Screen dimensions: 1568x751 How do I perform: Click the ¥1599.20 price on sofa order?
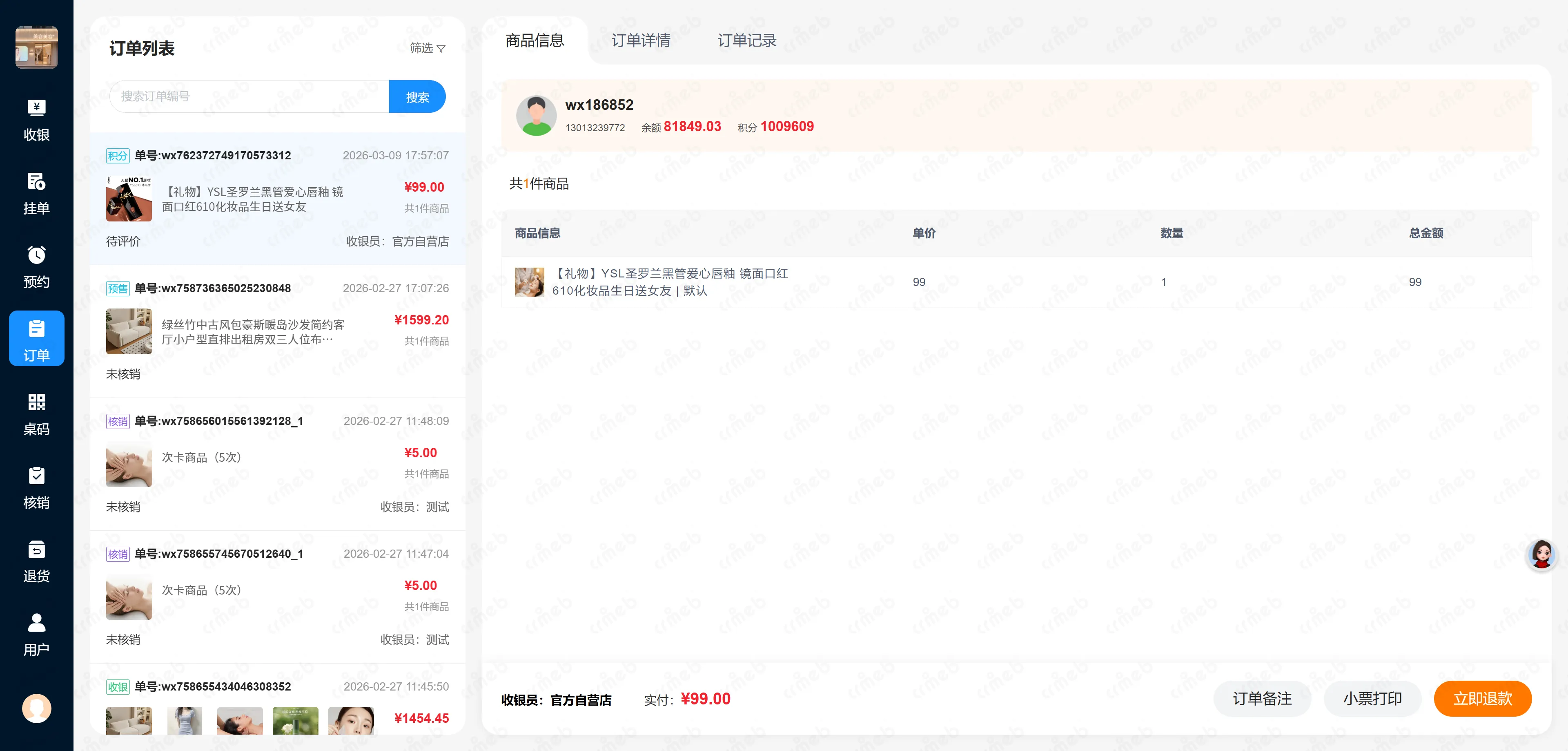pyautogui.click(x=421, y=320)
